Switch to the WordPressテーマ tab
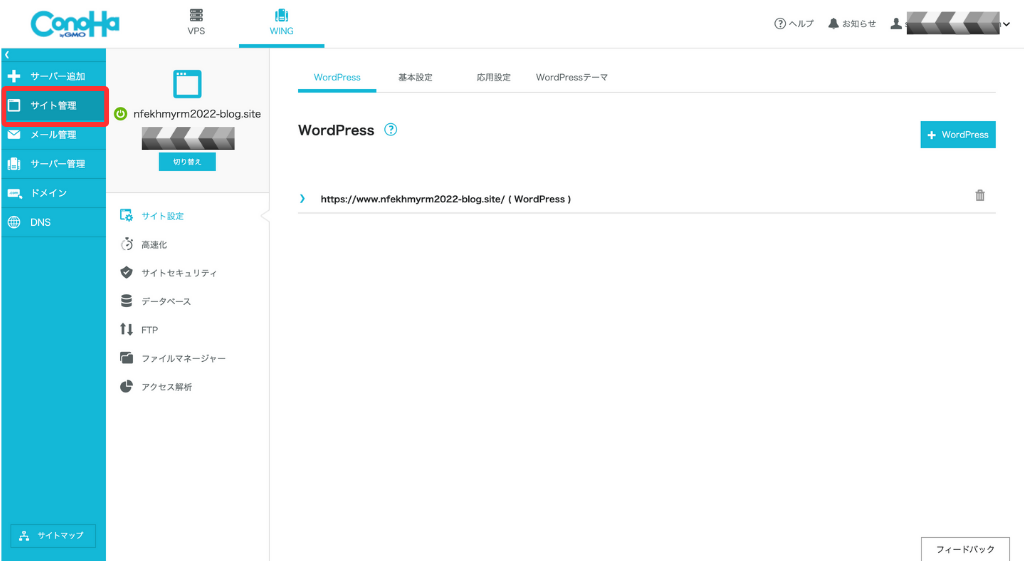 [x=571, y=77]
